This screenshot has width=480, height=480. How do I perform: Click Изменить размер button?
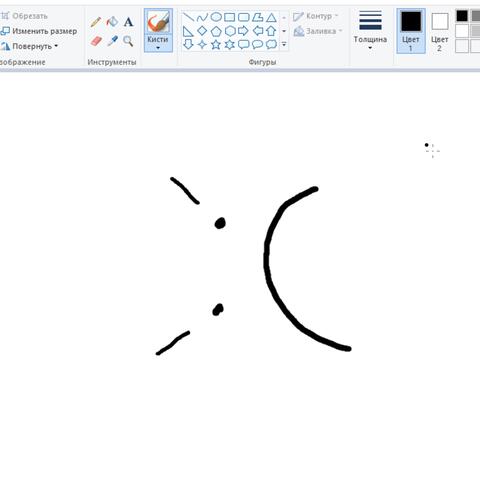(x=39, y=31)
